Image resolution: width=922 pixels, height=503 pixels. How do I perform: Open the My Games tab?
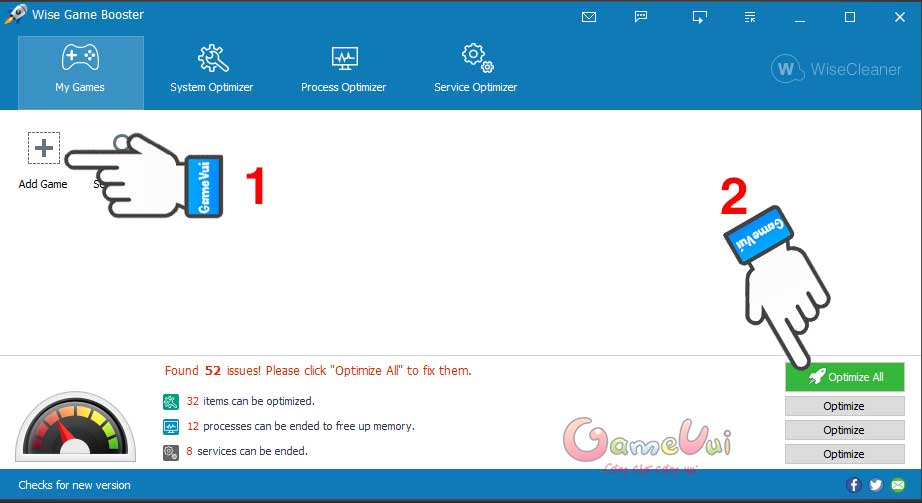80,72
